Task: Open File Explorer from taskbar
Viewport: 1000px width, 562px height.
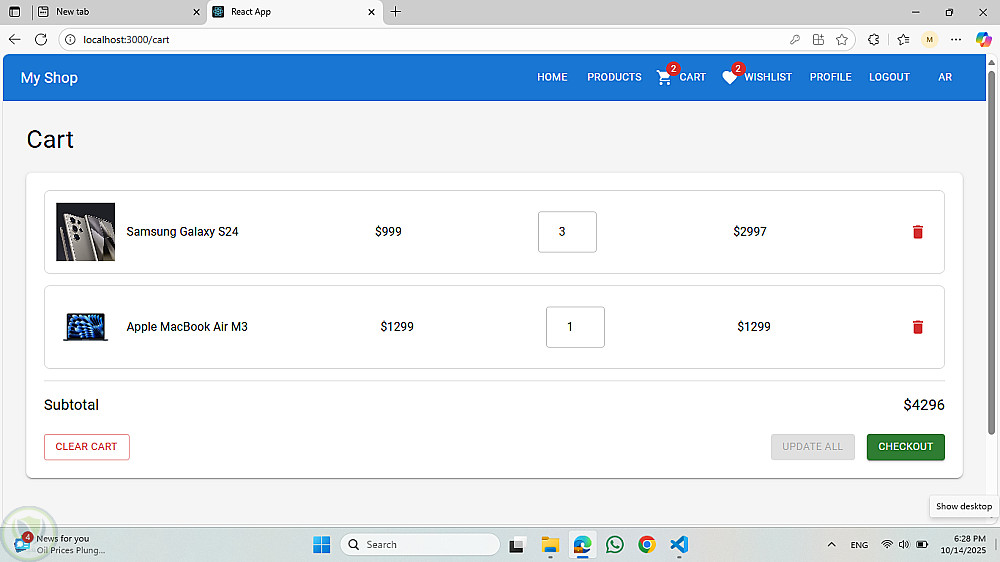Action: pos(550,545)
